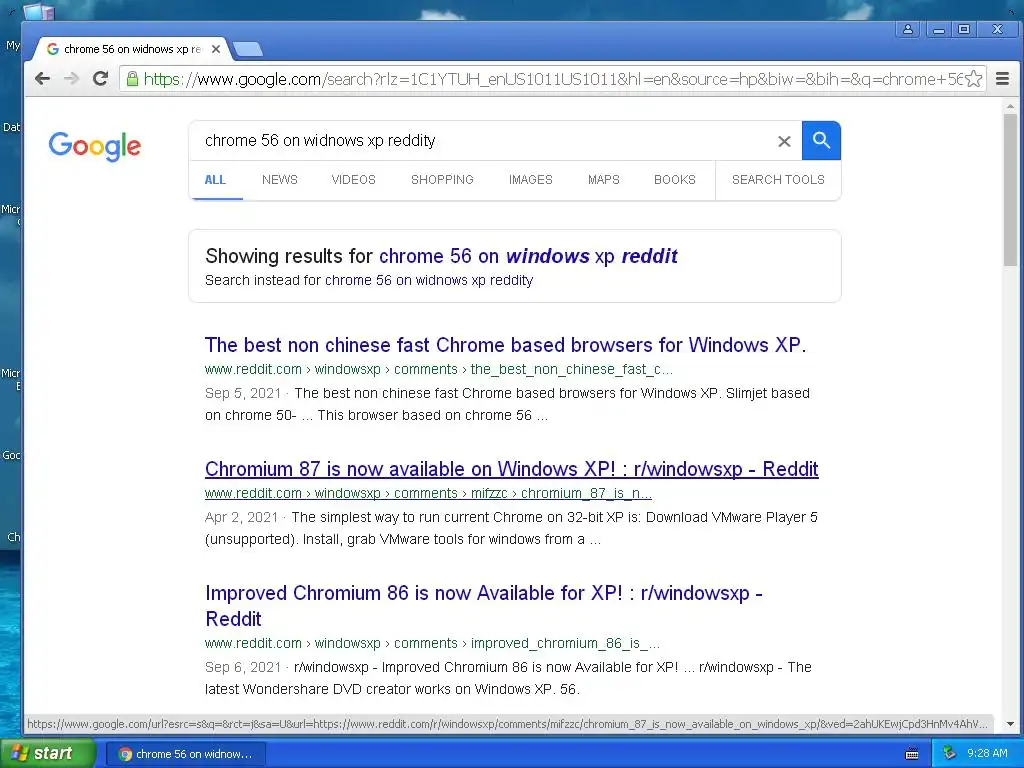Switch to the SHOPPING results tab
Viewport: 1024px width, 768px height.
click(442, 180)
